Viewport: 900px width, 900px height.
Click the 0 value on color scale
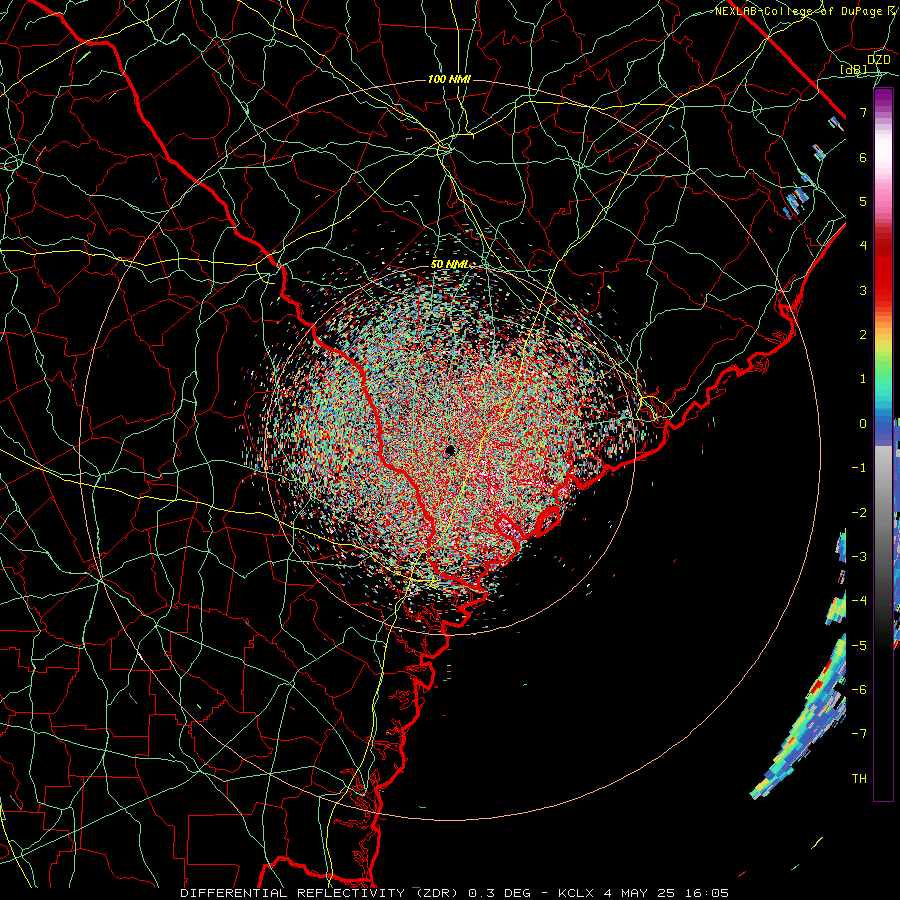[x=863, y=424]
